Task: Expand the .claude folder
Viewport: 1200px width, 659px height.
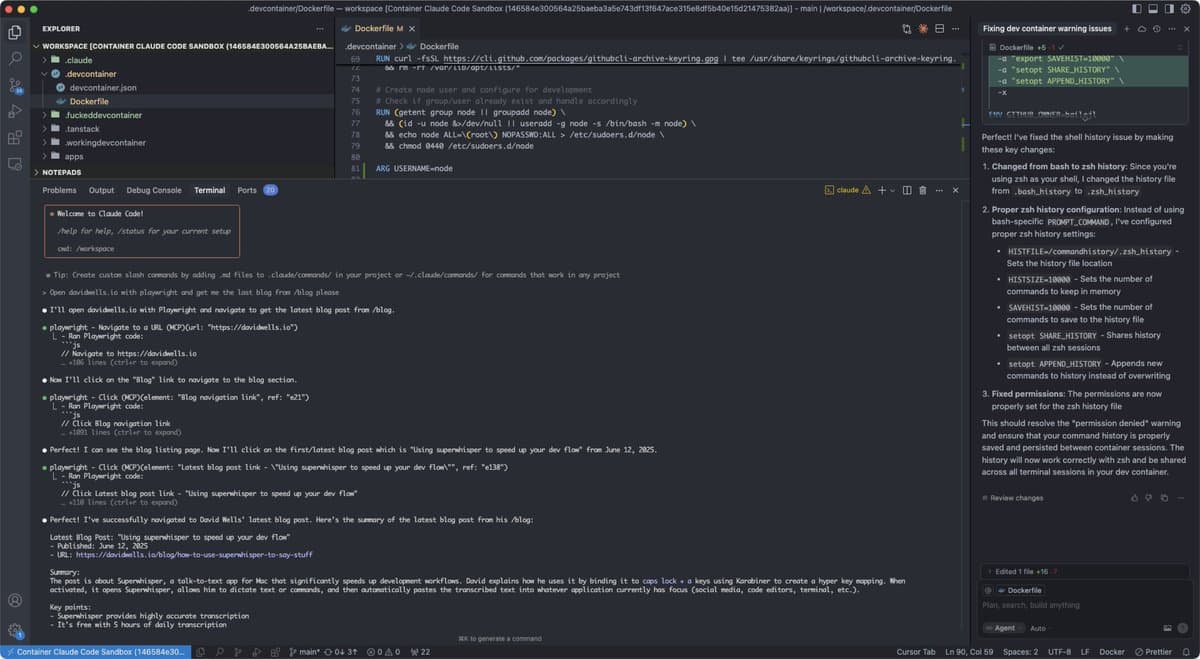Action: coord(182,60)
